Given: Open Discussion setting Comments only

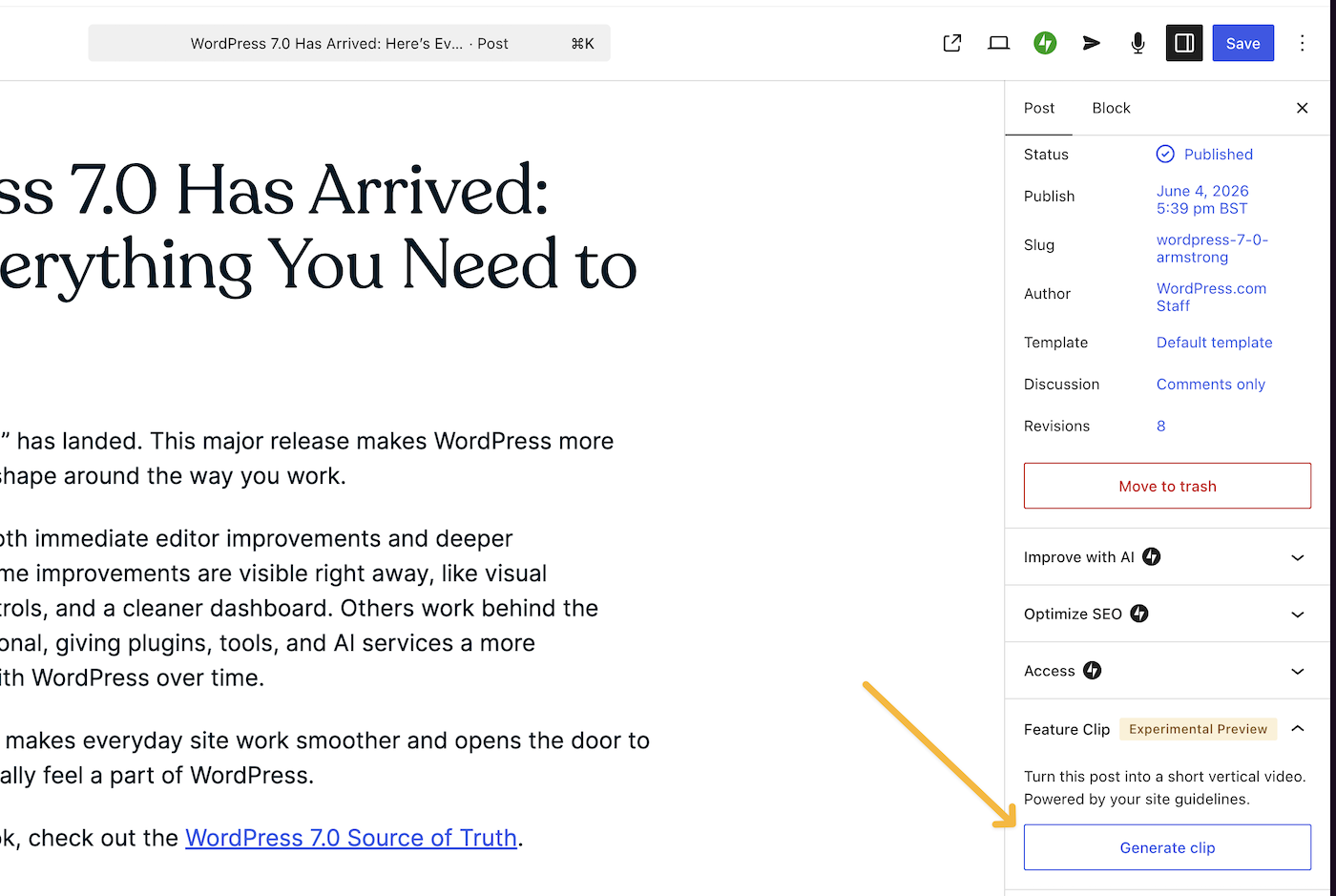Looking at the screenshot, I should (1211, 385).
